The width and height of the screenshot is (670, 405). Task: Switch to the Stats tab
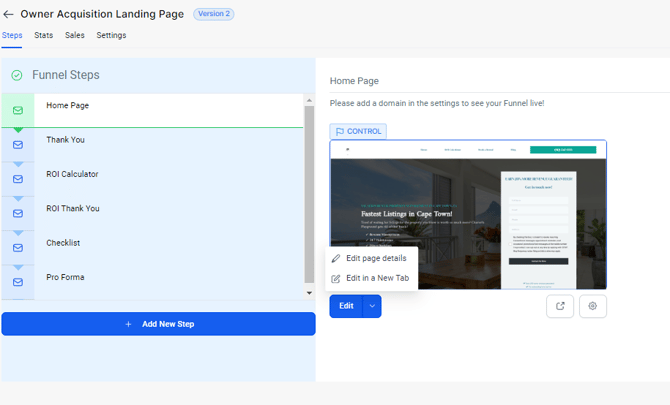point(43,35)
